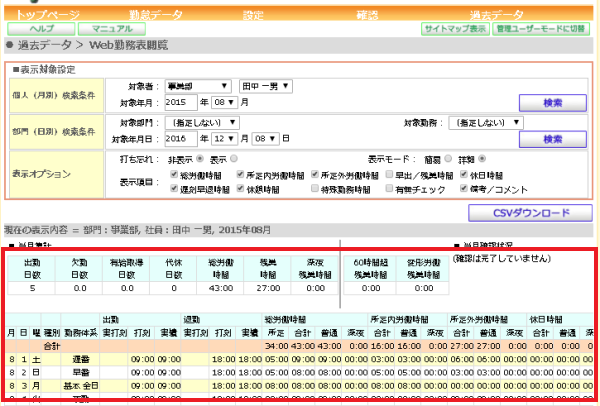
Task: Toggle 遅刻早退時間 checkbox
Action: click(174, 188)
